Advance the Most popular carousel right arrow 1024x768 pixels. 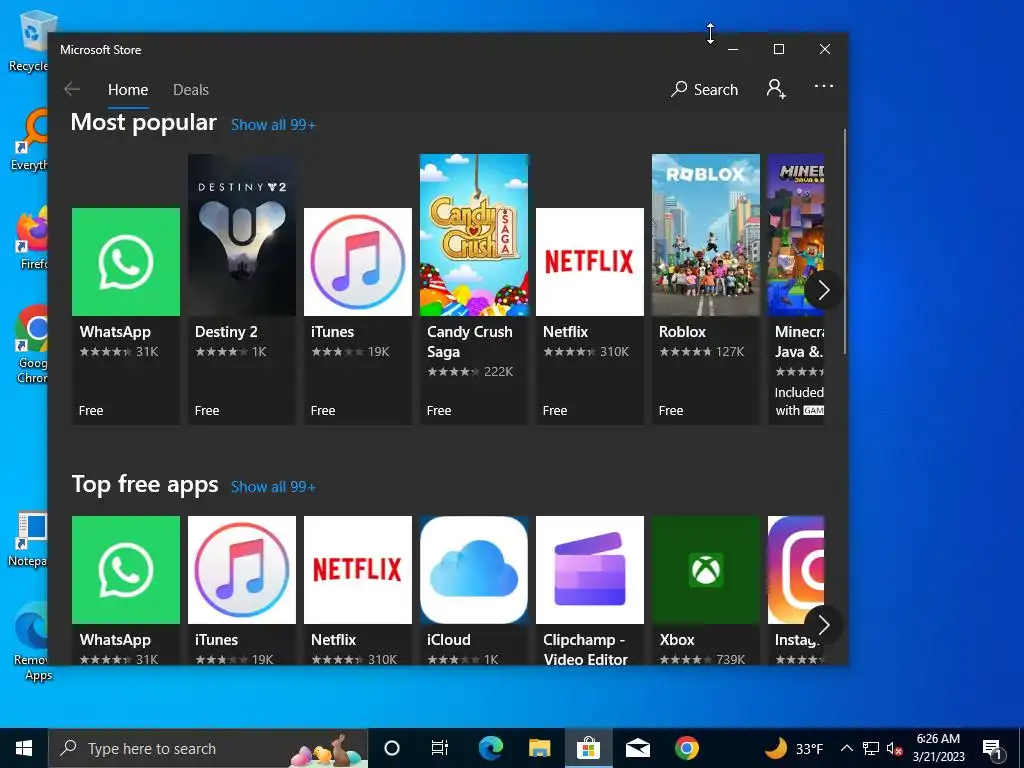(824, 290)
